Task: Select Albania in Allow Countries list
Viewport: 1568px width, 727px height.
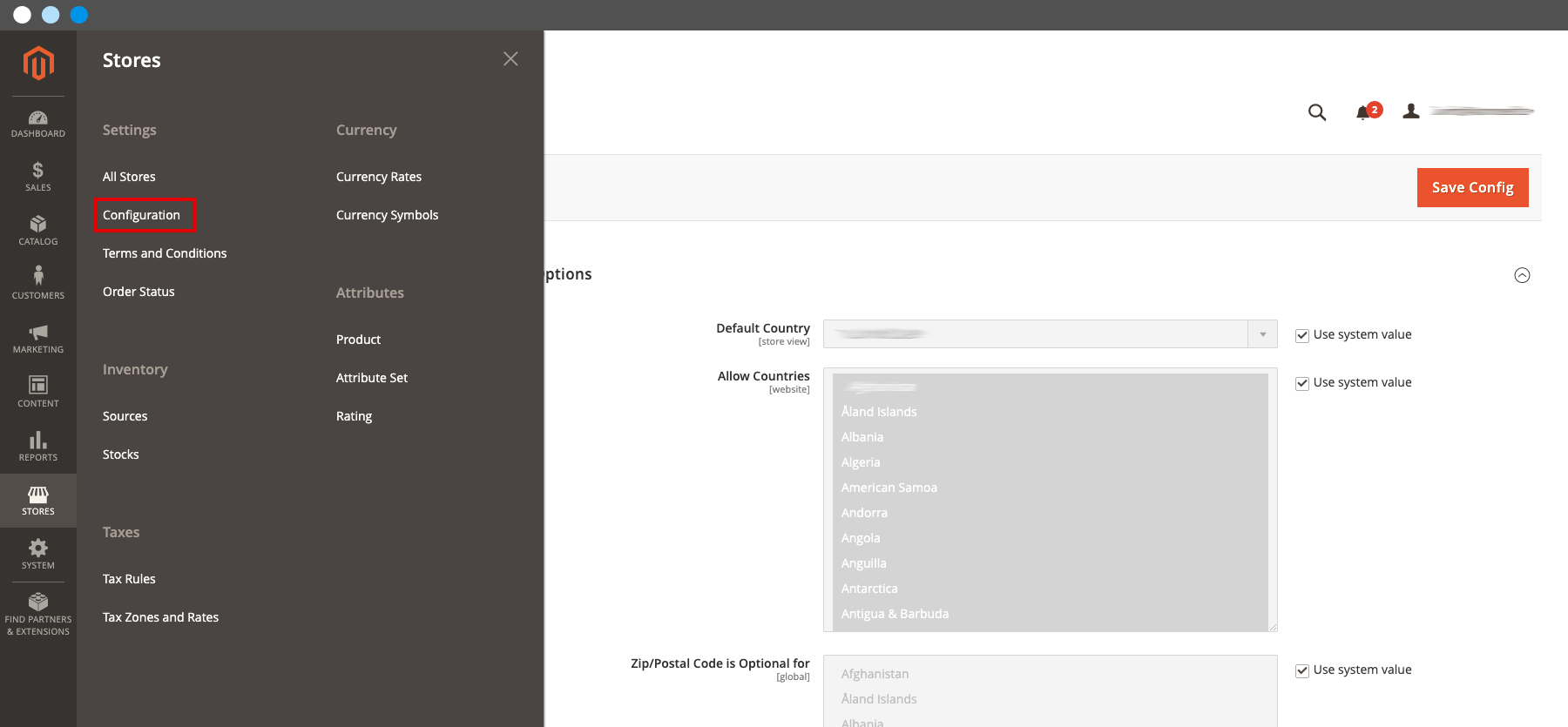Action: (x=1050, y=437)
